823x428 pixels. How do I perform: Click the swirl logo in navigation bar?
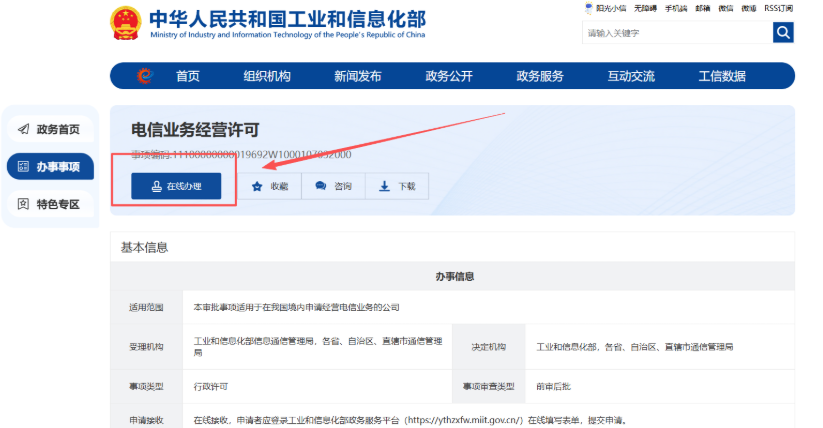144,76
